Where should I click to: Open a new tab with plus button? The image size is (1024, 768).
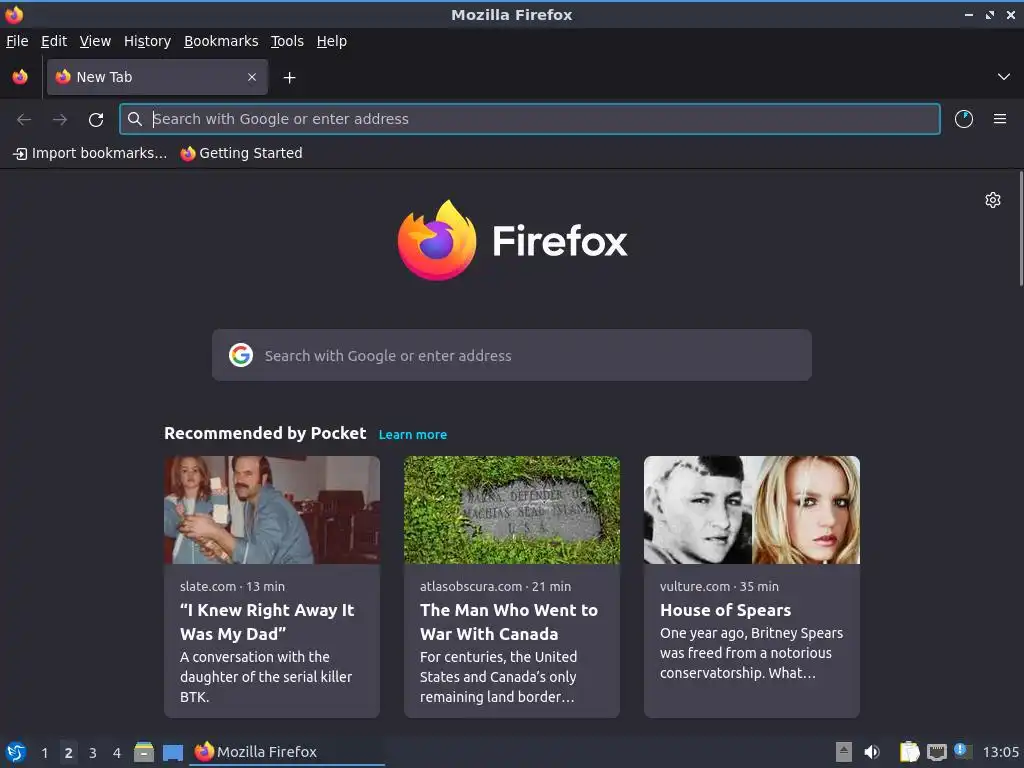tap(289, 78)
